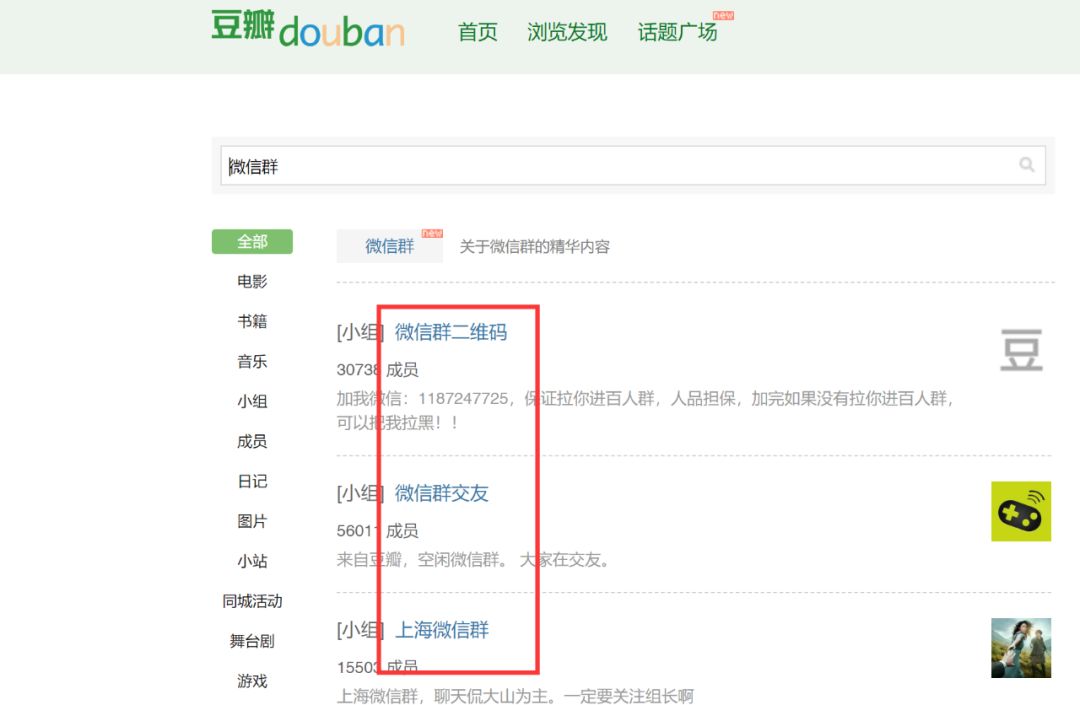Filter results by 游戏
1080x705 pixels.
point(252,681)
